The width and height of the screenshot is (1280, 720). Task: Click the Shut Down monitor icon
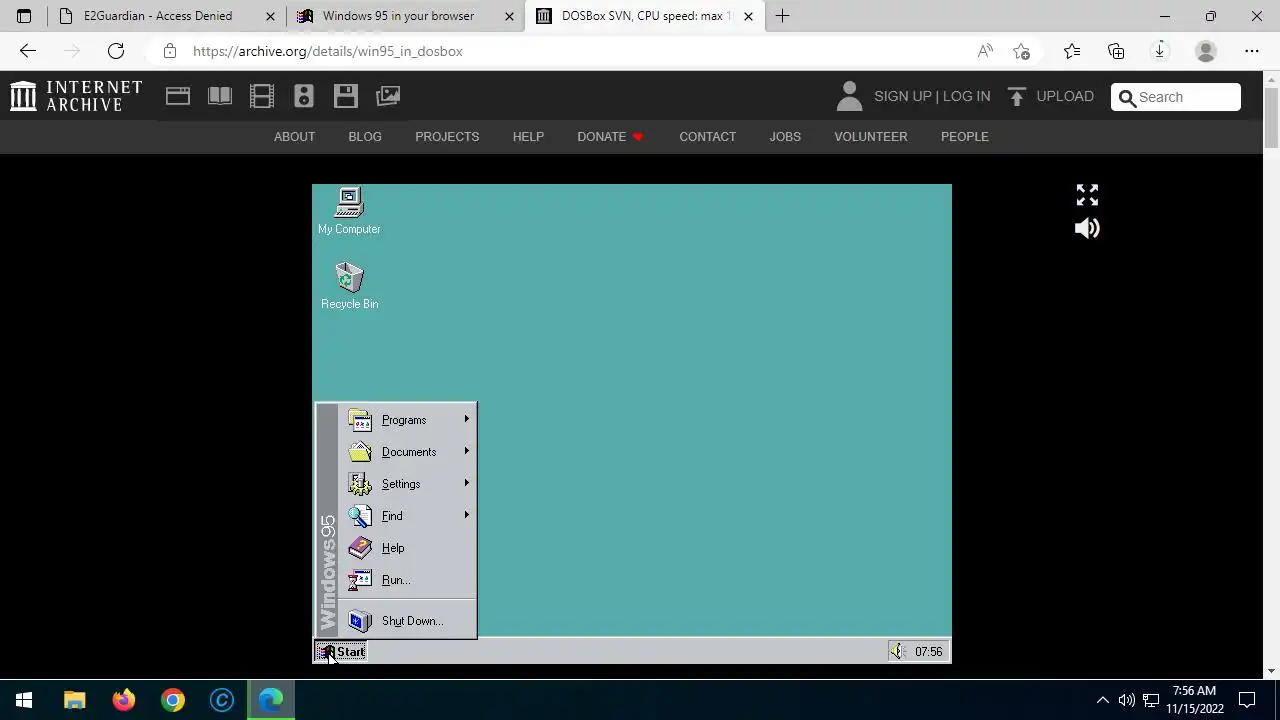click(360, 621)
